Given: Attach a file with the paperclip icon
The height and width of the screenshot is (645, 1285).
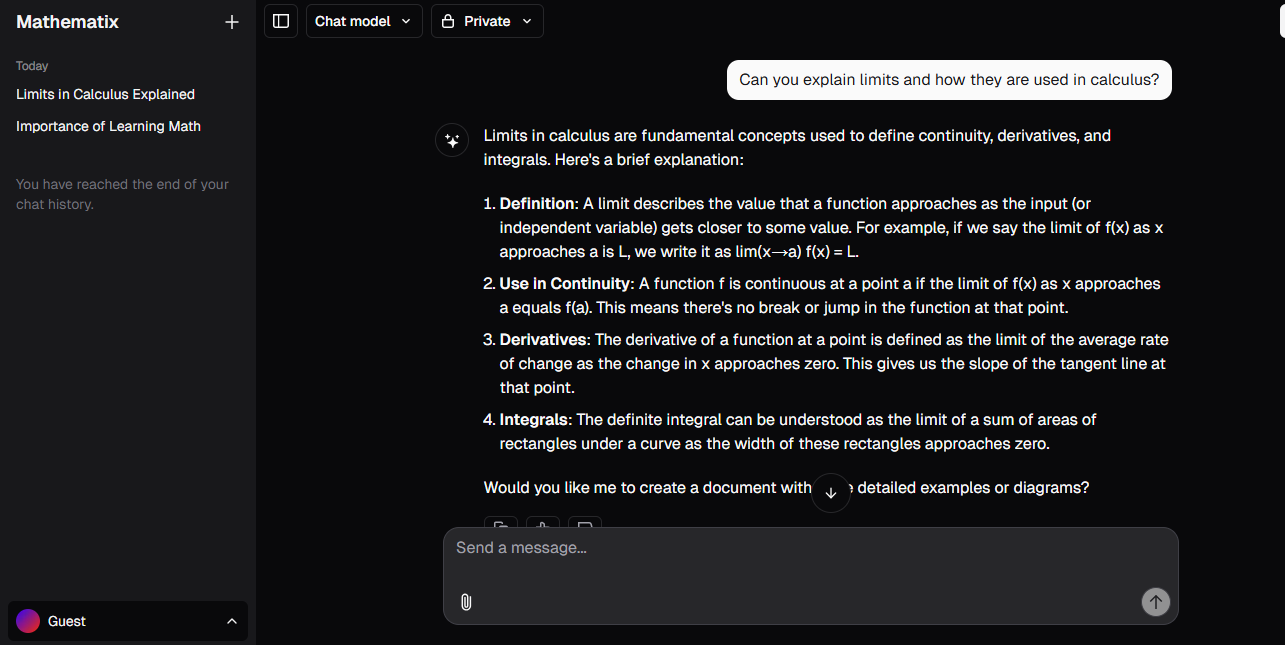Looking at the screenshot, I should 466,602.
